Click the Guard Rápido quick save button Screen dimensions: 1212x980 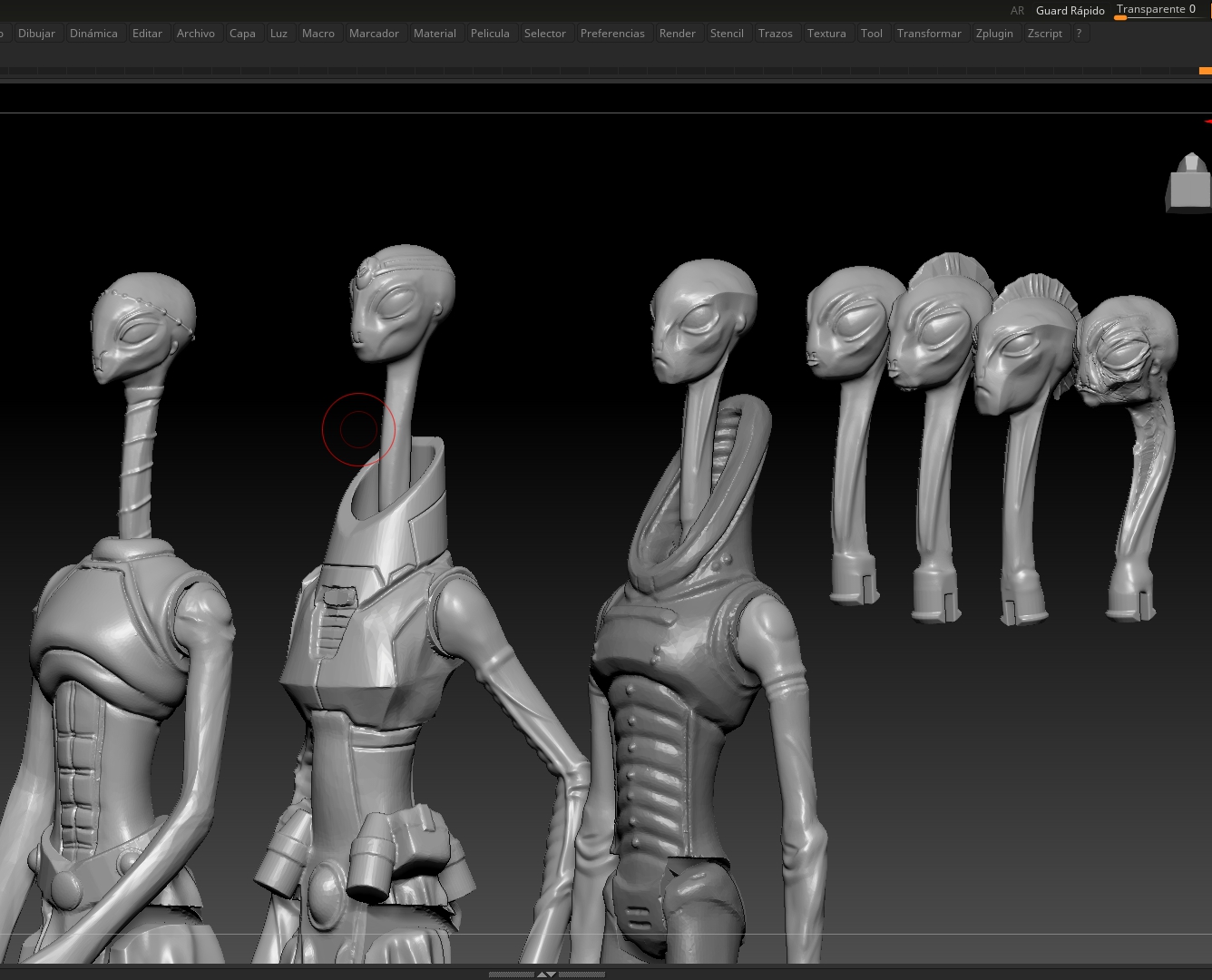point(1070,11)
